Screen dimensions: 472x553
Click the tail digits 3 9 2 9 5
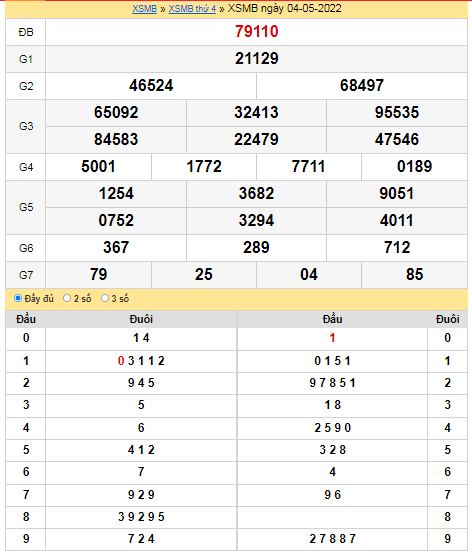click(141, 517)
